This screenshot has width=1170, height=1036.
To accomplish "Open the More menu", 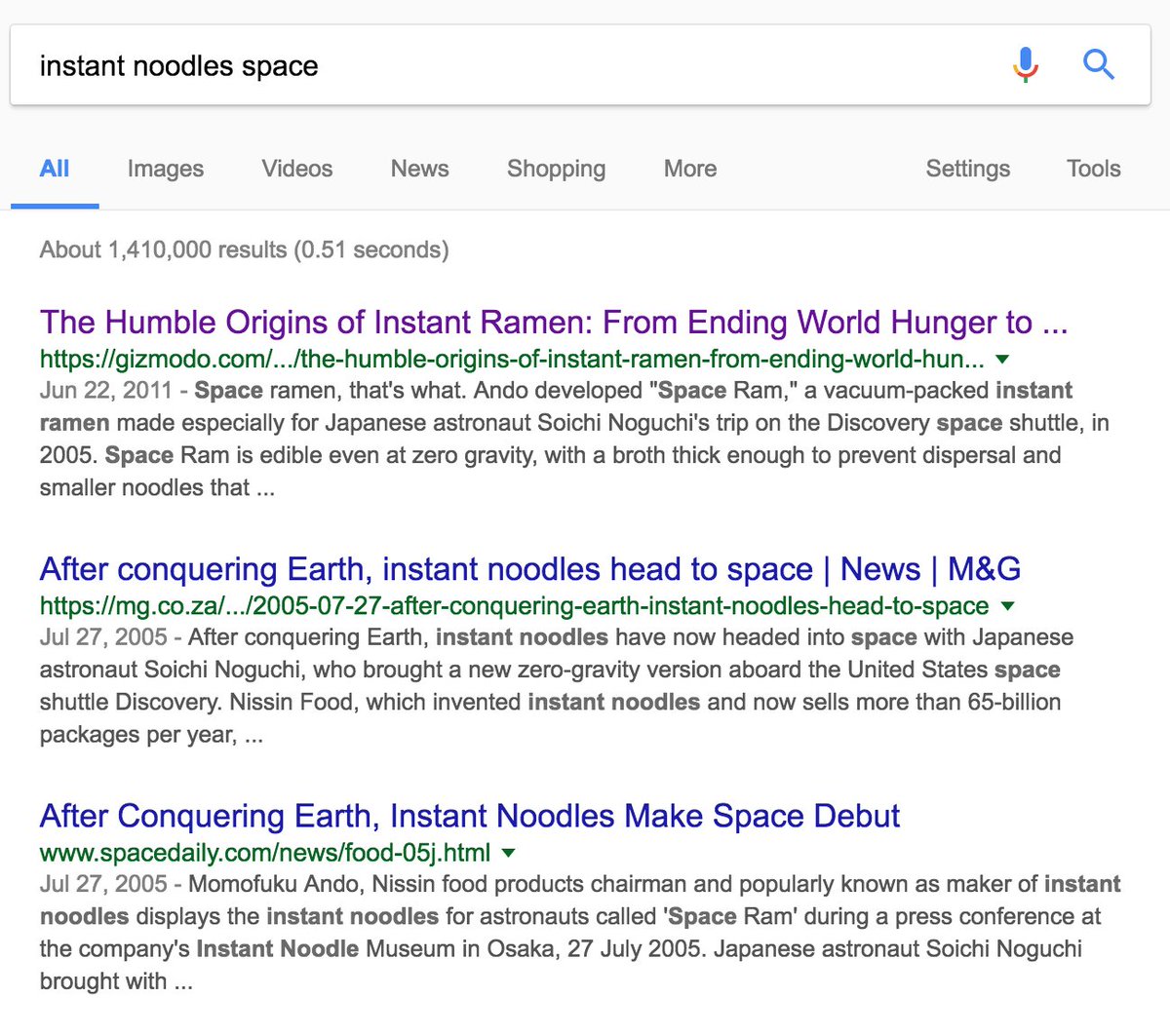I will click(x=690, y=169).
